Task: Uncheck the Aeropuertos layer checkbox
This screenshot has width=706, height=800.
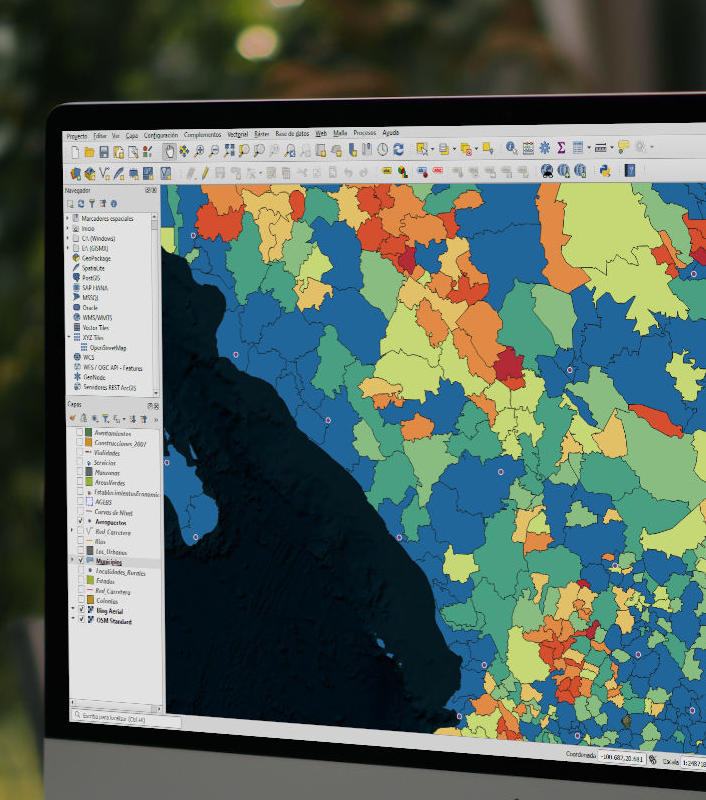Action: coord(81,521)
